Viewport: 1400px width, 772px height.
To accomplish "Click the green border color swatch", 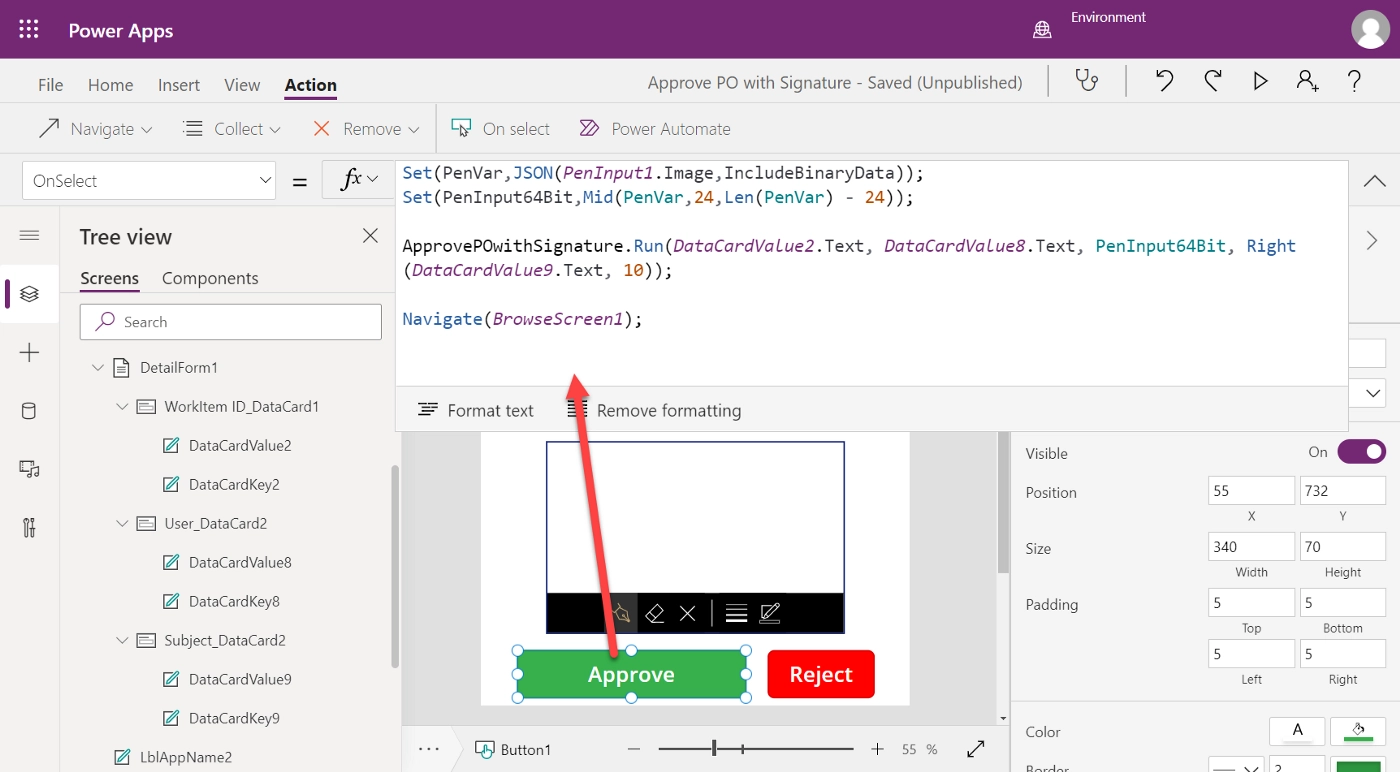I will pos(1358,768).
